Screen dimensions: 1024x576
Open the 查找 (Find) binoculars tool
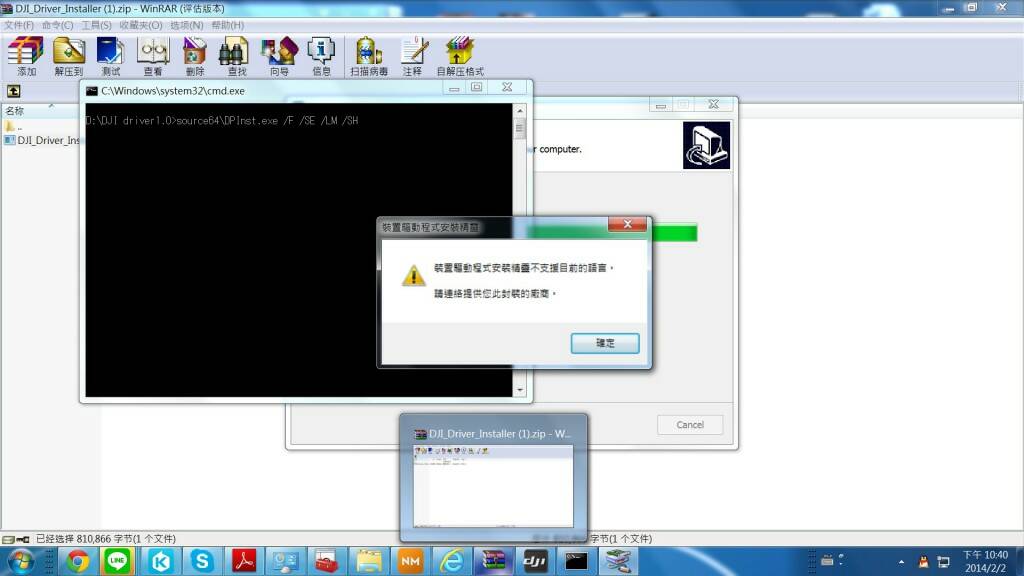point(236,56)
